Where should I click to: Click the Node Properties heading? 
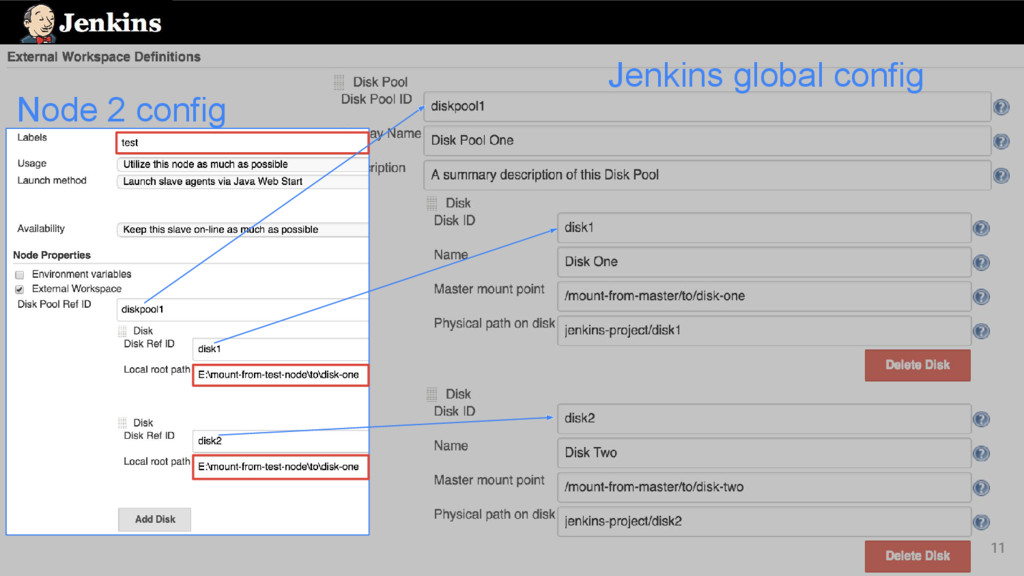click(x=52, y=255)
